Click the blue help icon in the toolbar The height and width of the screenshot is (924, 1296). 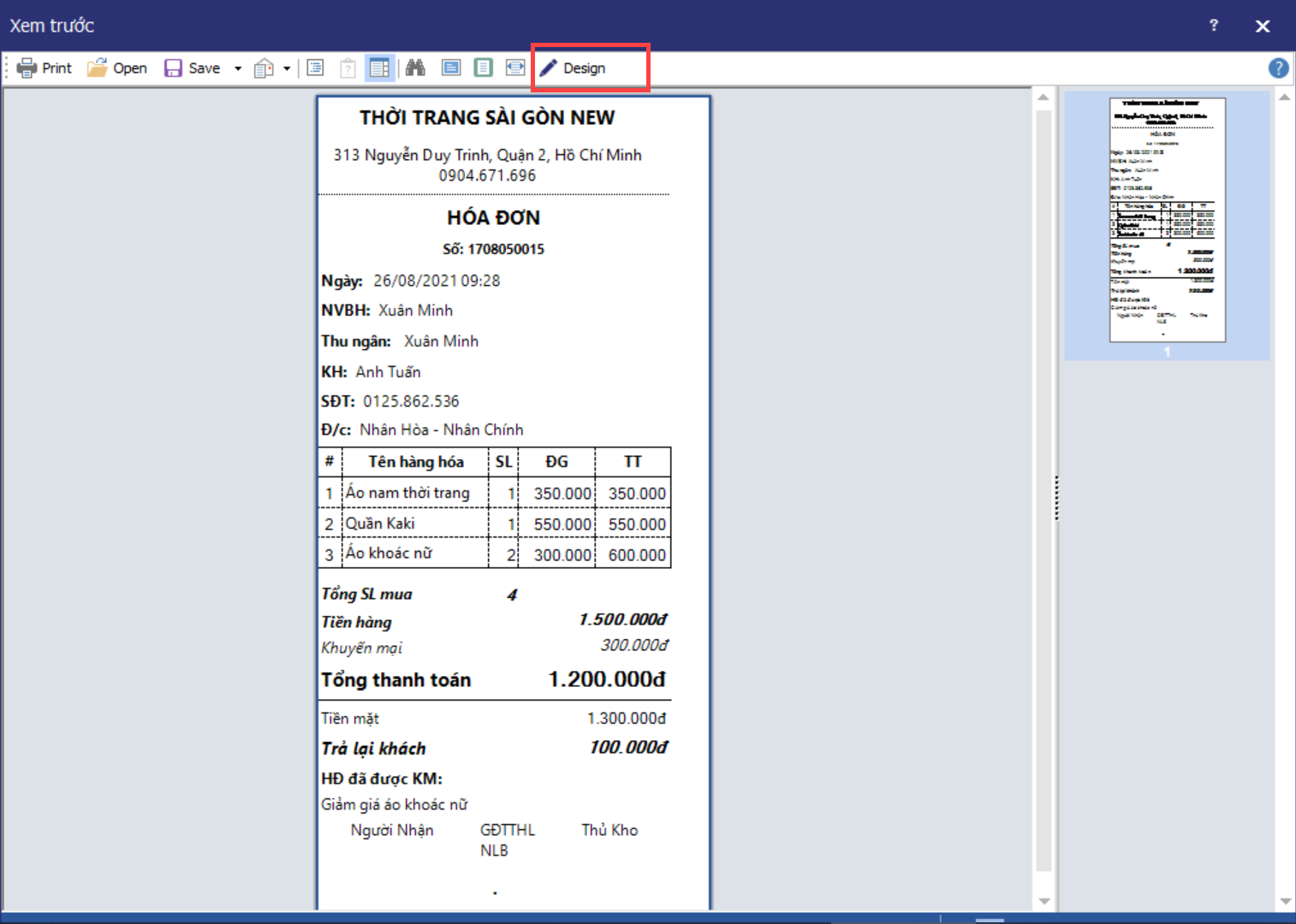[1278, 68]
